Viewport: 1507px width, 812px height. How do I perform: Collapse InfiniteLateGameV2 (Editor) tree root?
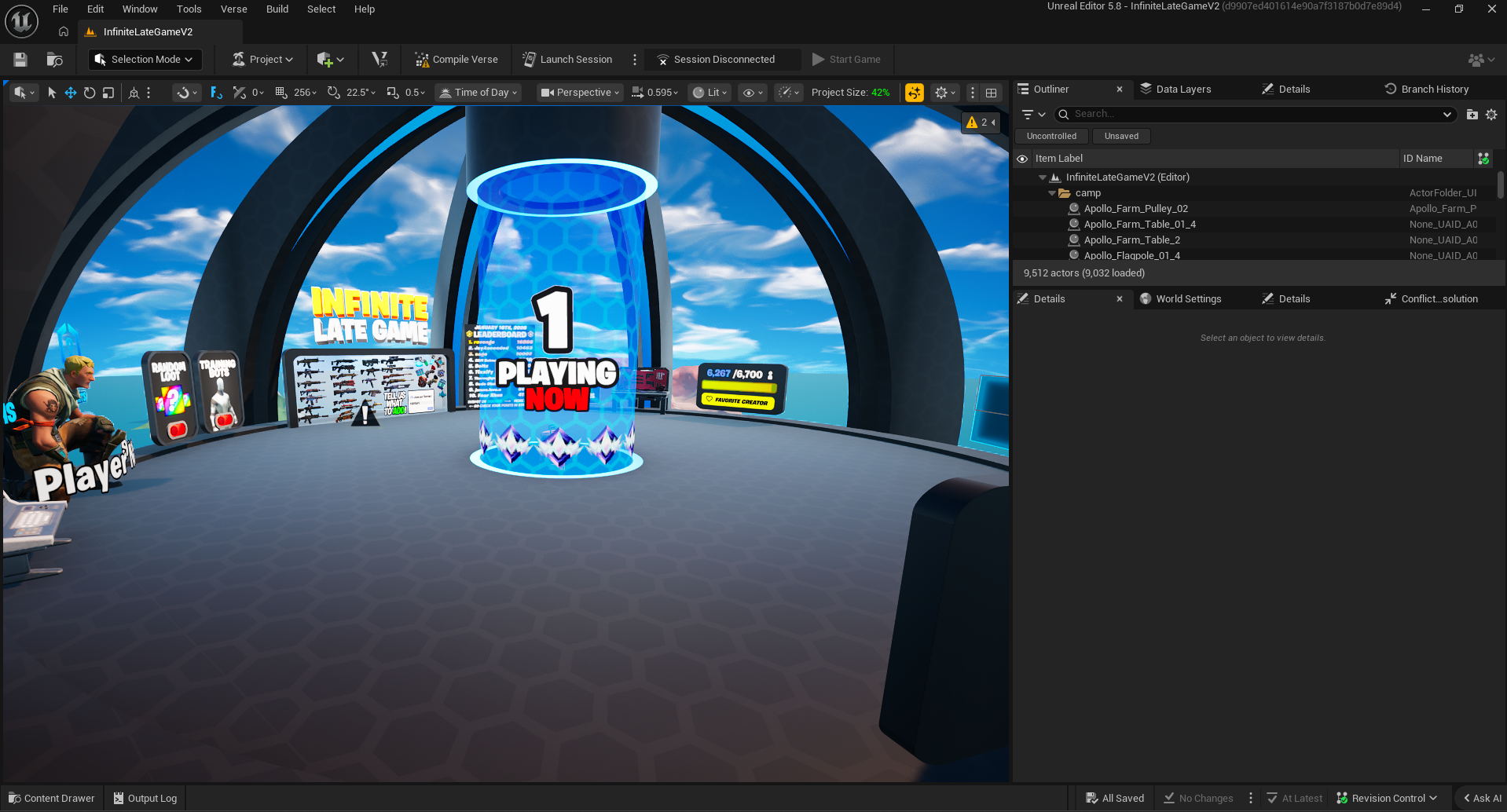pyautogui.click(x=1042, y=177)
